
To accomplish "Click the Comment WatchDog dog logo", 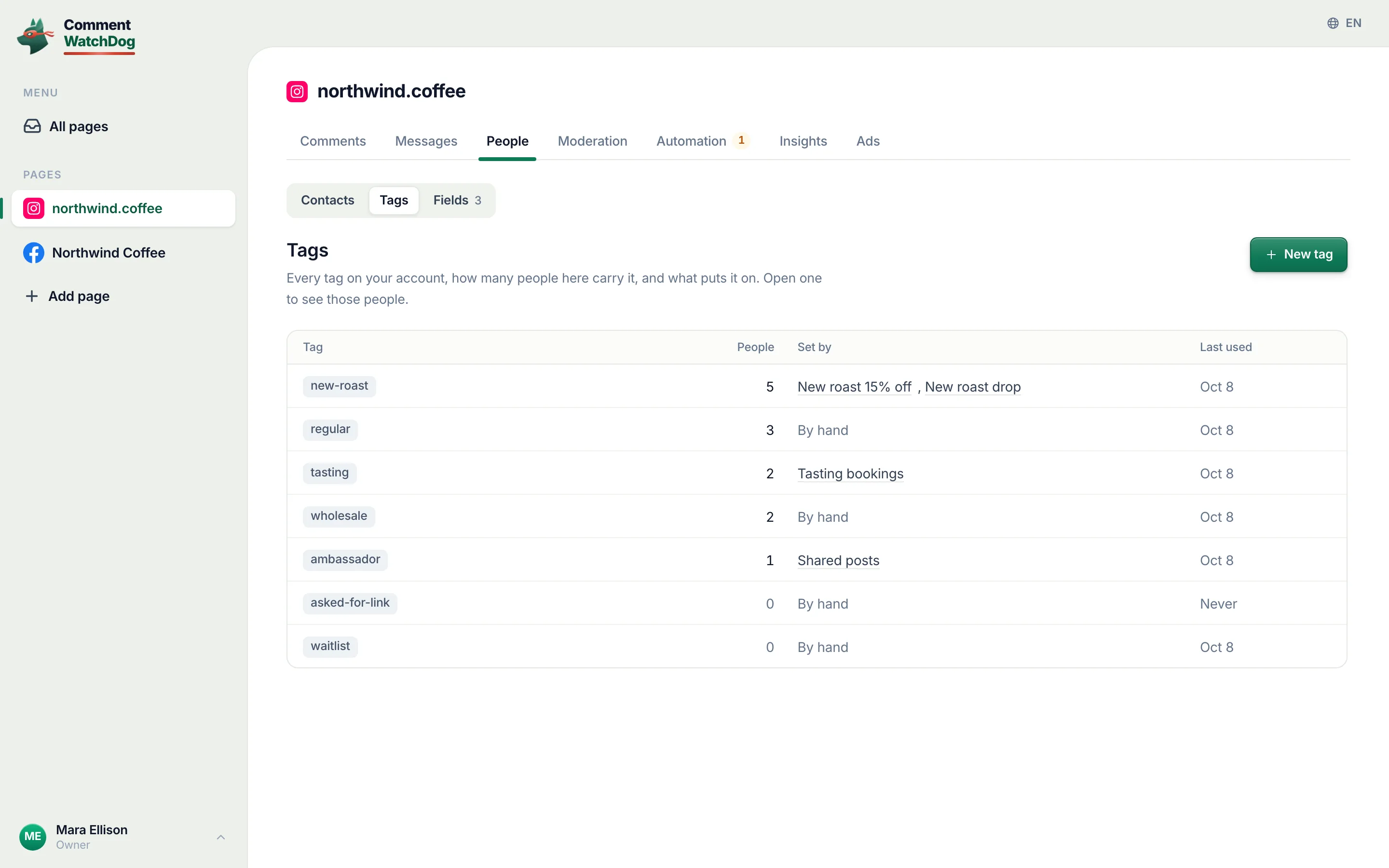I will (x=35, y=36).
